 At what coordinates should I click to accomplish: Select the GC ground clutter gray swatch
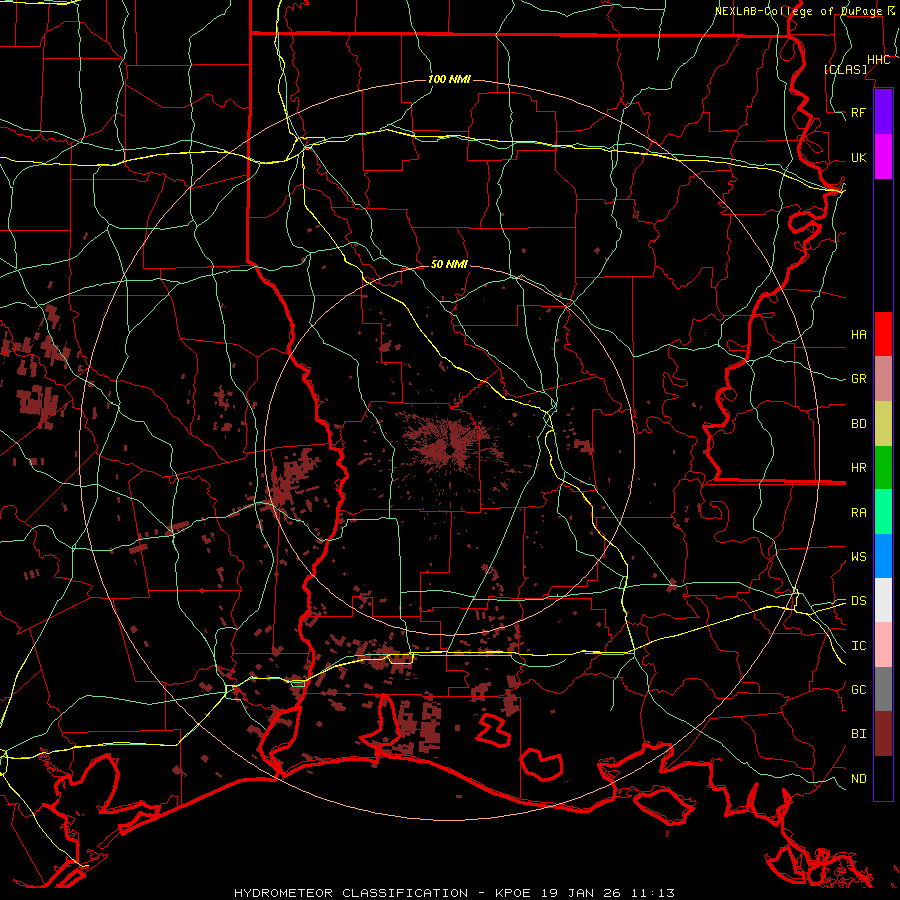[883, 689]
